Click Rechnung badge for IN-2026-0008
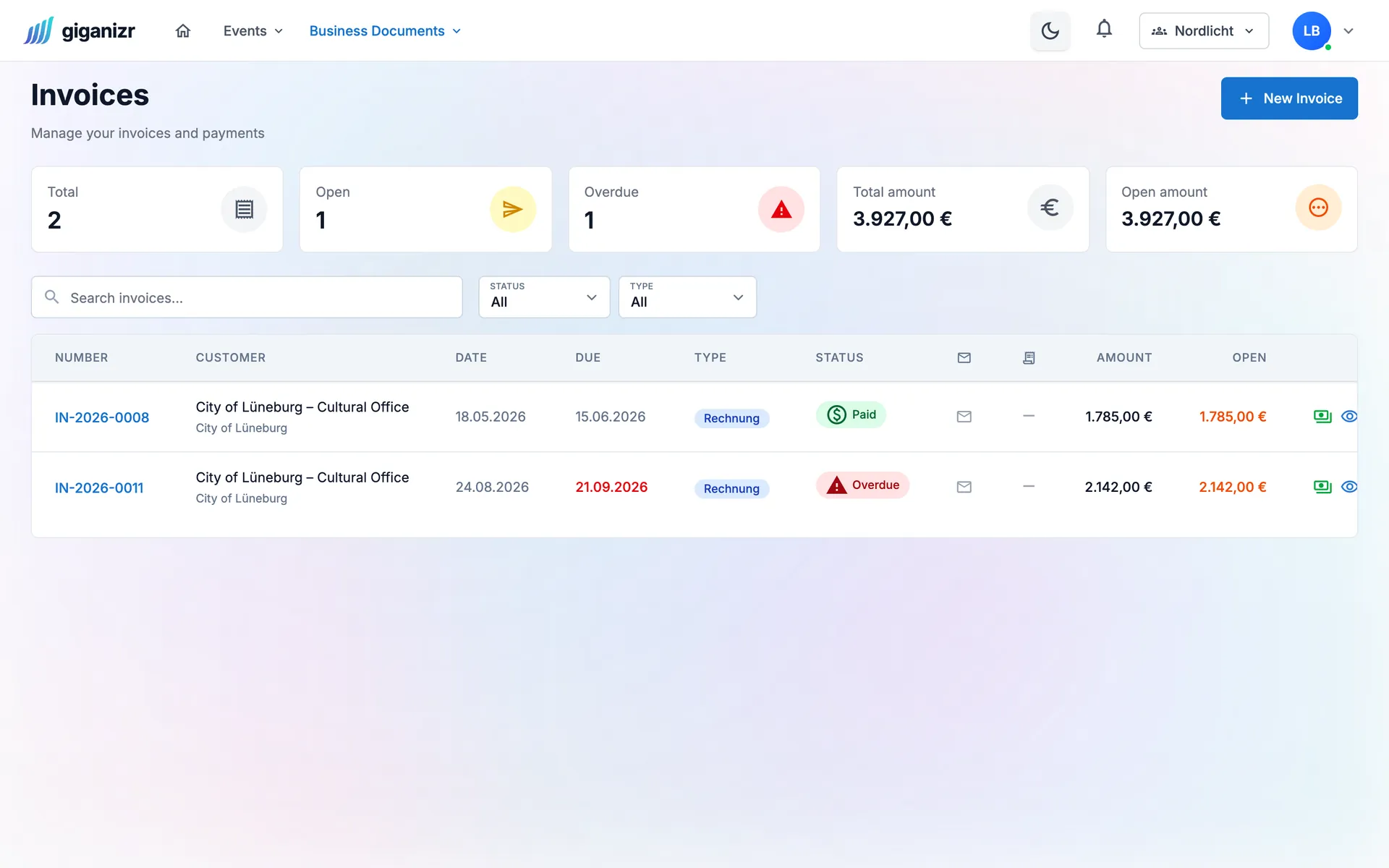 [x=731, y=418]
